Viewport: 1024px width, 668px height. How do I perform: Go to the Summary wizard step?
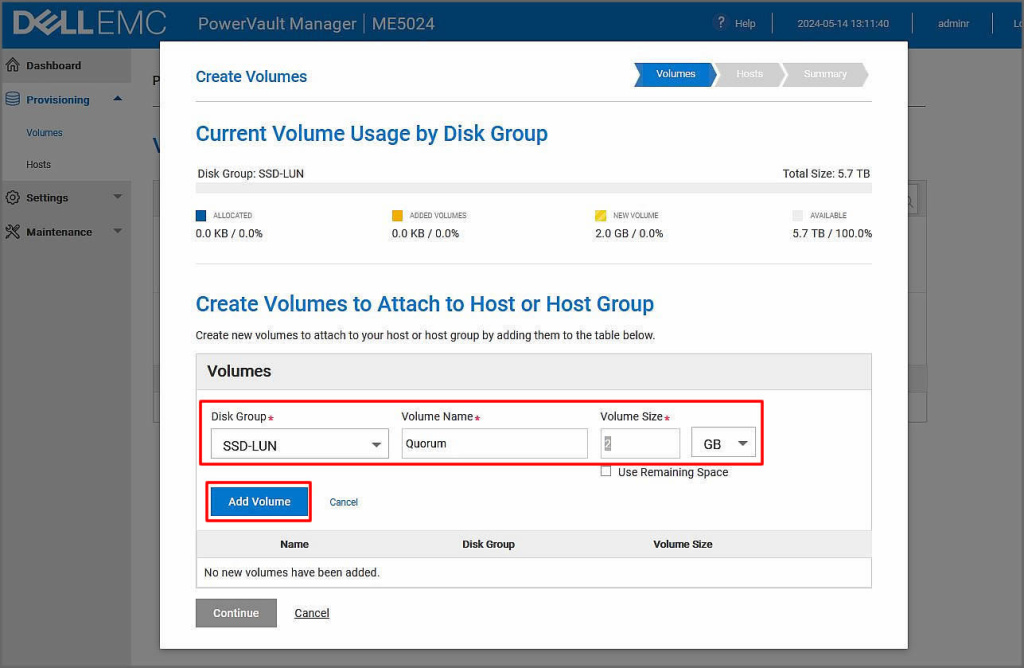click(x=824, y=74)
